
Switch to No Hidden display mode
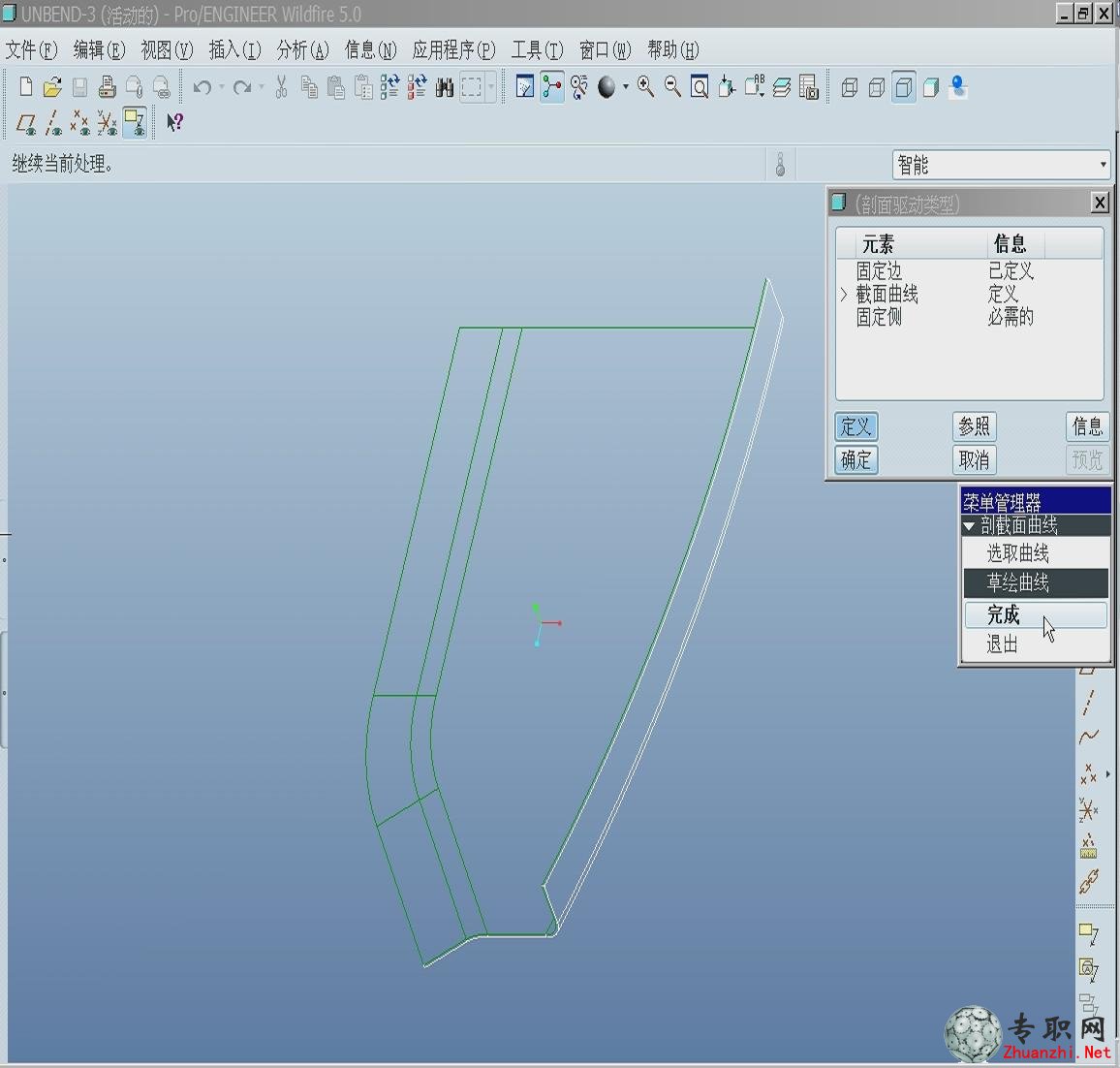pos(904,87)
